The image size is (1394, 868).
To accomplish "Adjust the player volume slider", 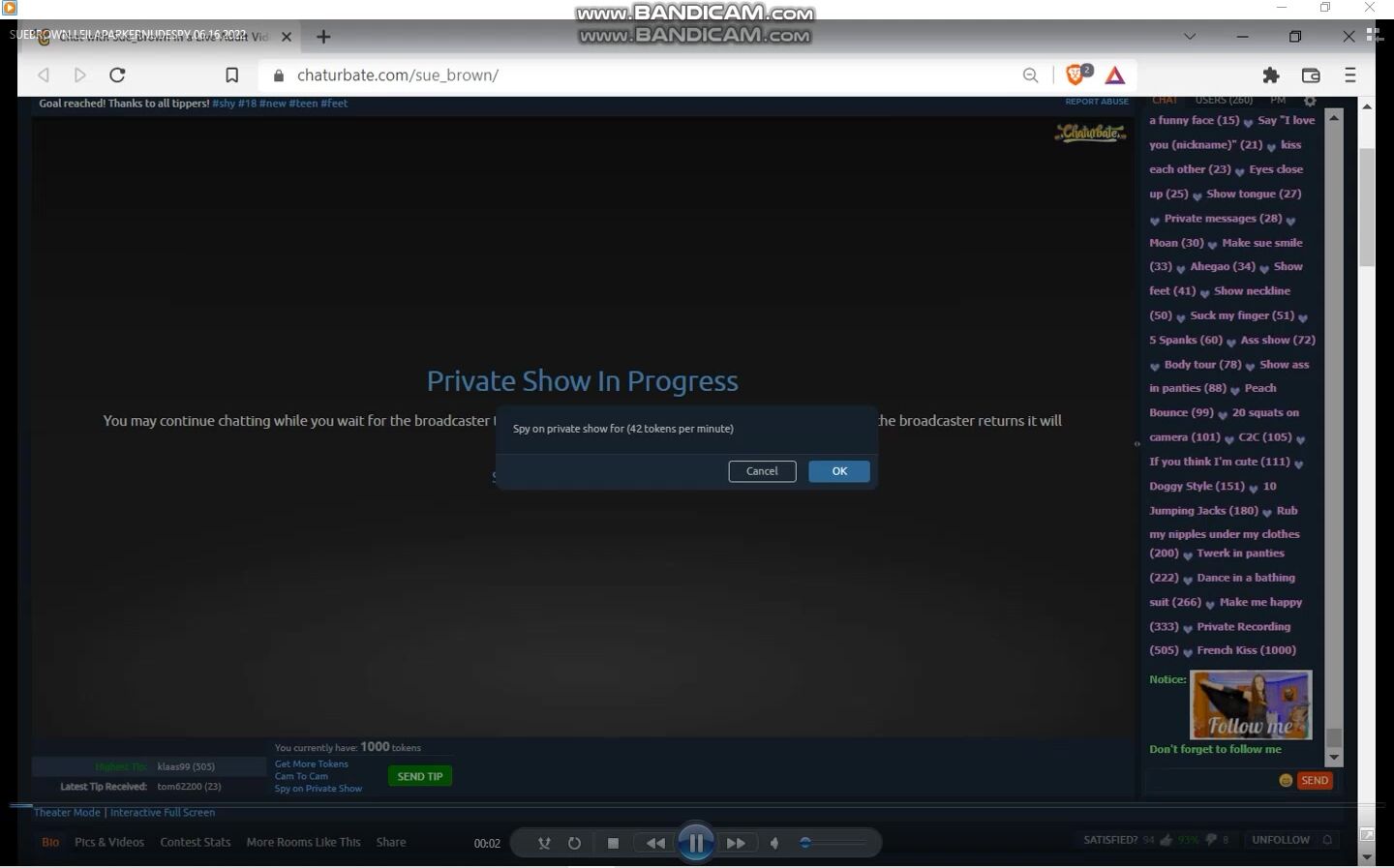I will tap(833, 843).
